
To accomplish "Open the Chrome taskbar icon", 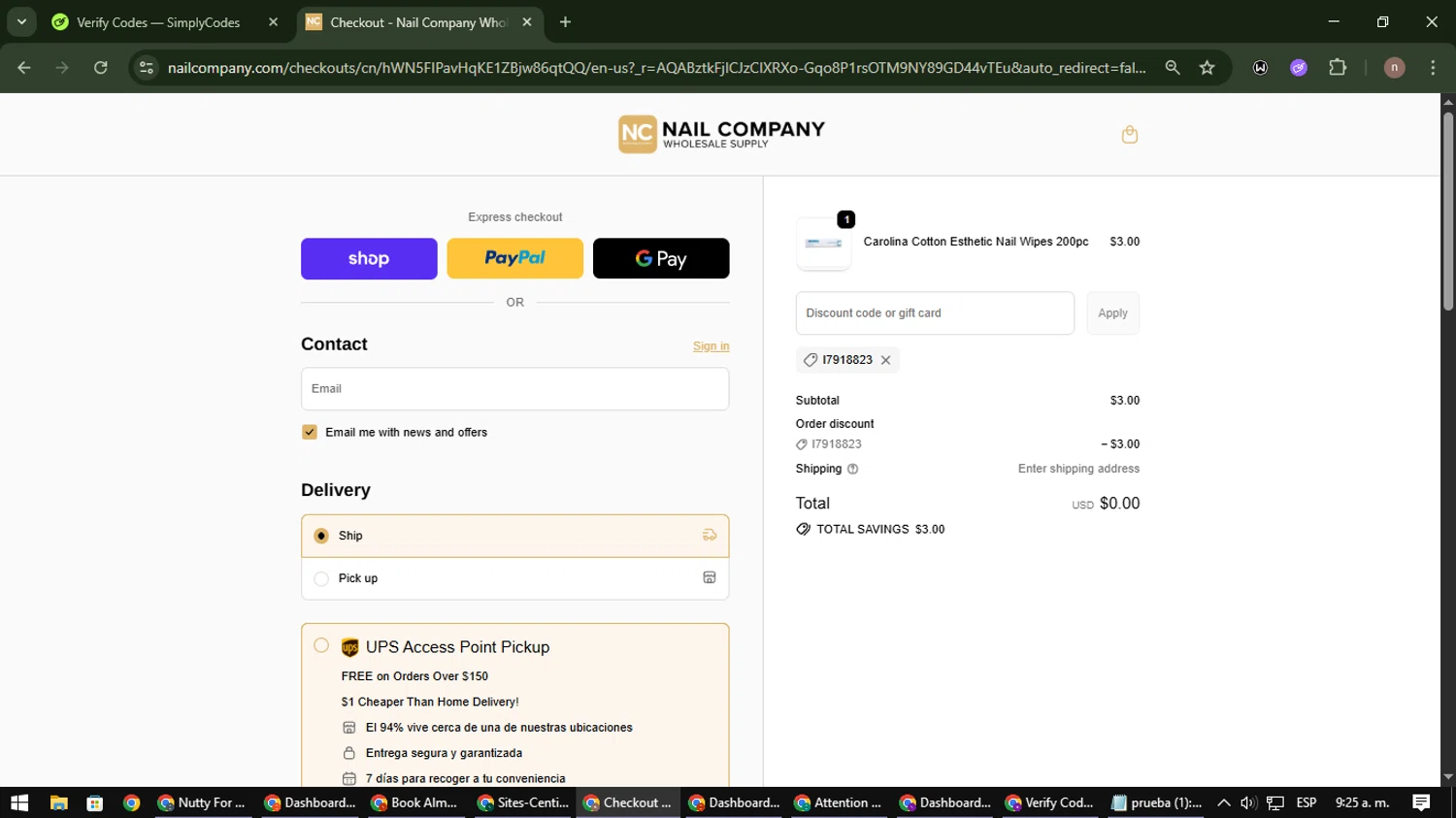I will tap(131, 802).
